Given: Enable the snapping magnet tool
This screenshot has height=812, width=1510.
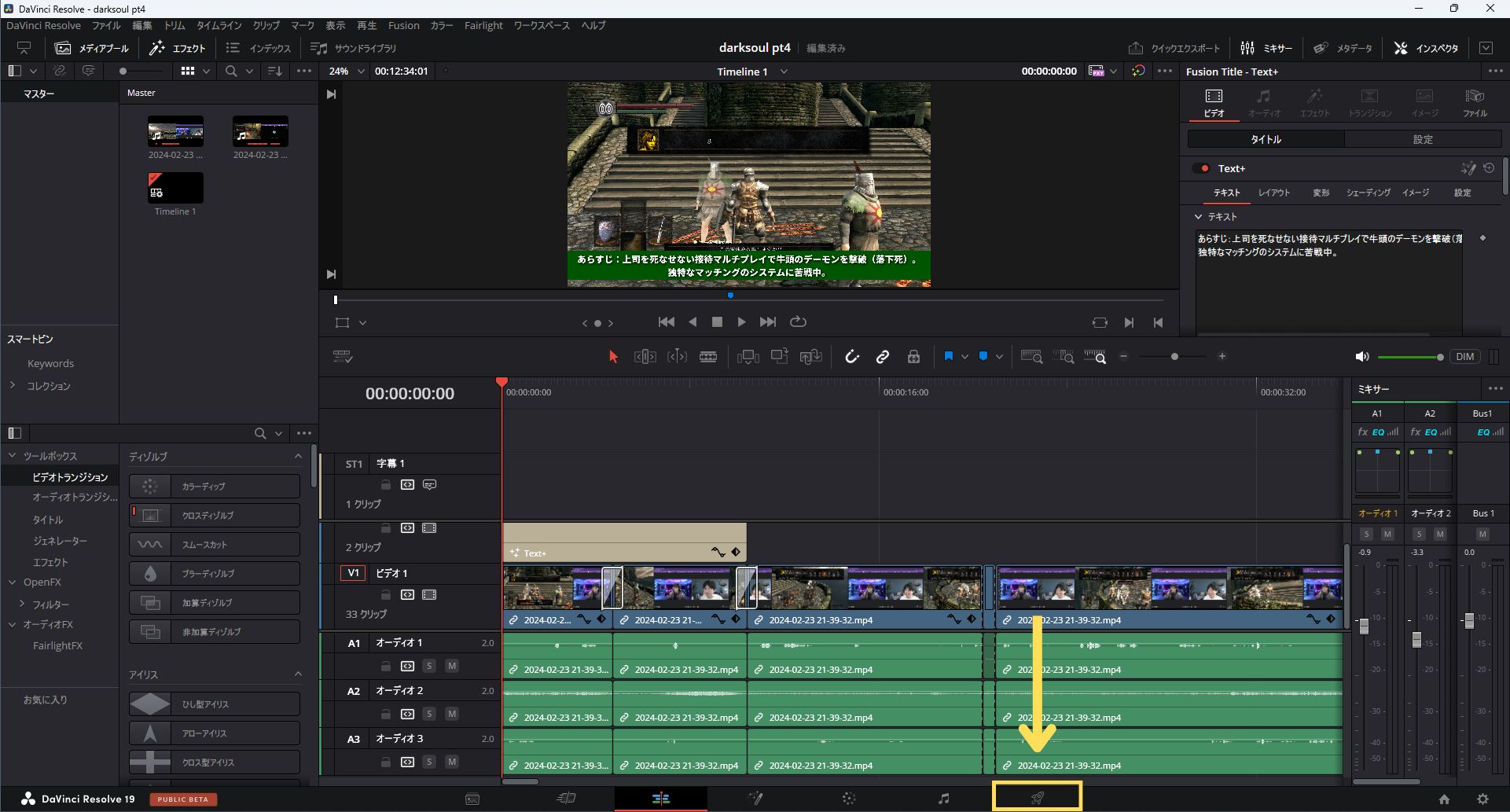Looking at the screenshot, I should (851, 356).
